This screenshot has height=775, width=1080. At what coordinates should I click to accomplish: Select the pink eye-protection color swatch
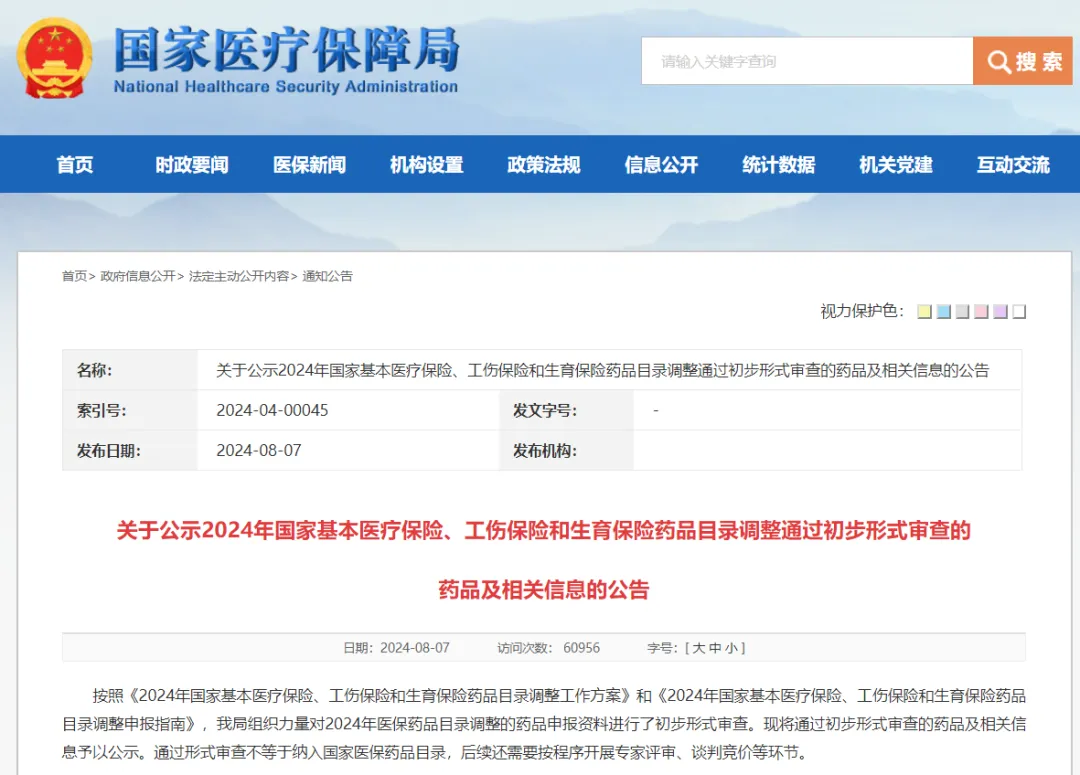point(982,311)
